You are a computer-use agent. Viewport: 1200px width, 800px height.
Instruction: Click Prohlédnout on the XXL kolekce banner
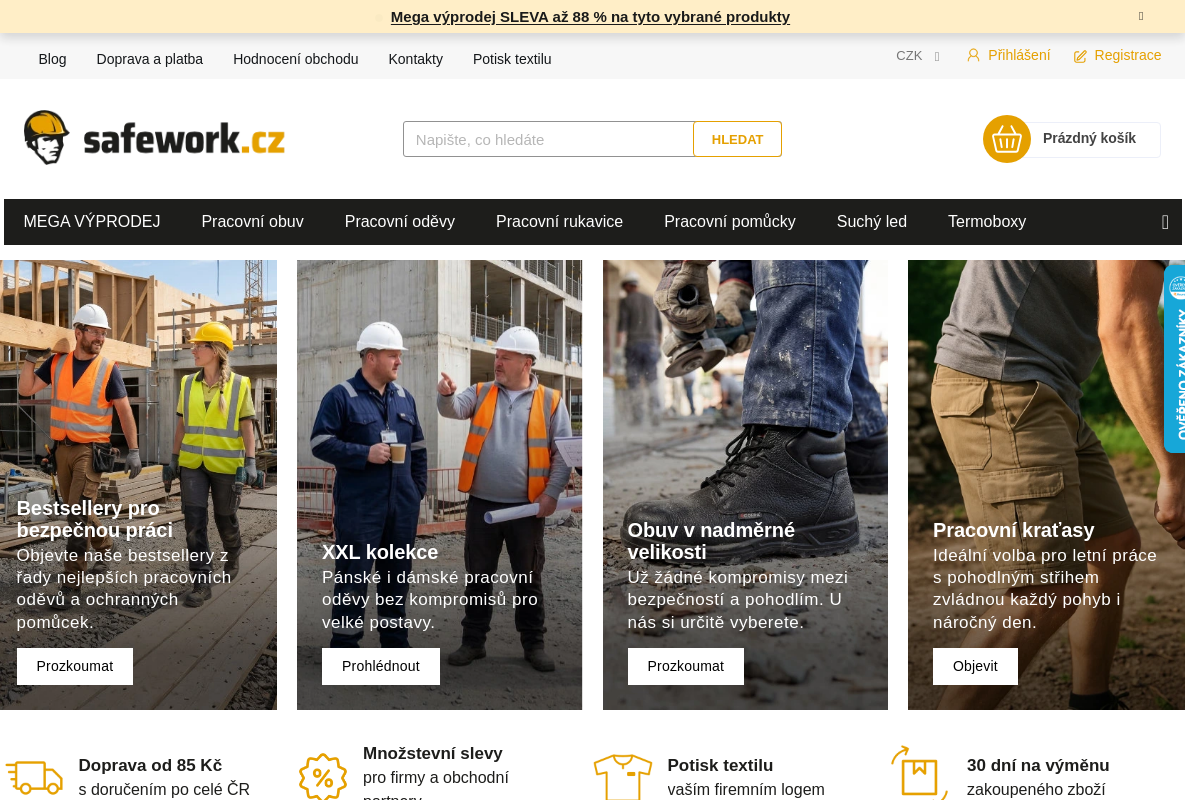[380, 666]
